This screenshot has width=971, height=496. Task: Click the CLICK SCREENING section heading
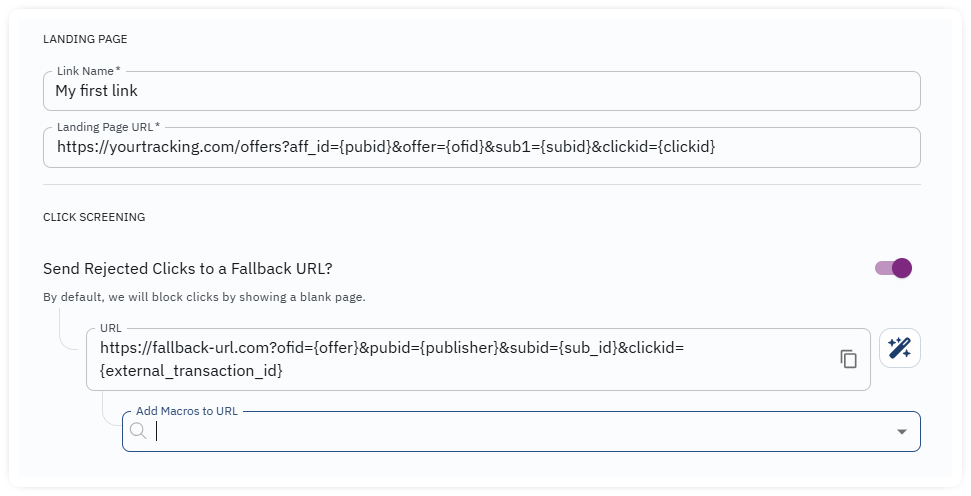94,217
